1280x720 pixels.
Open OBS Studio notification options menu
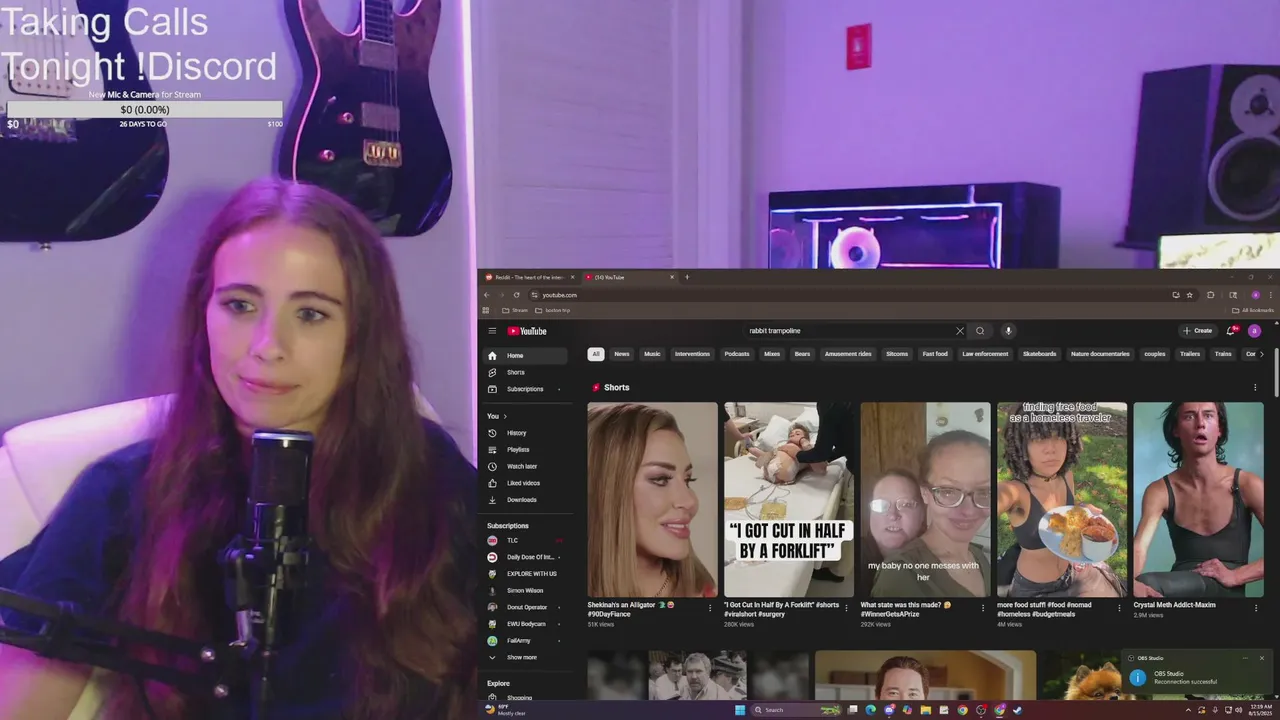[x=1245, y=658]
